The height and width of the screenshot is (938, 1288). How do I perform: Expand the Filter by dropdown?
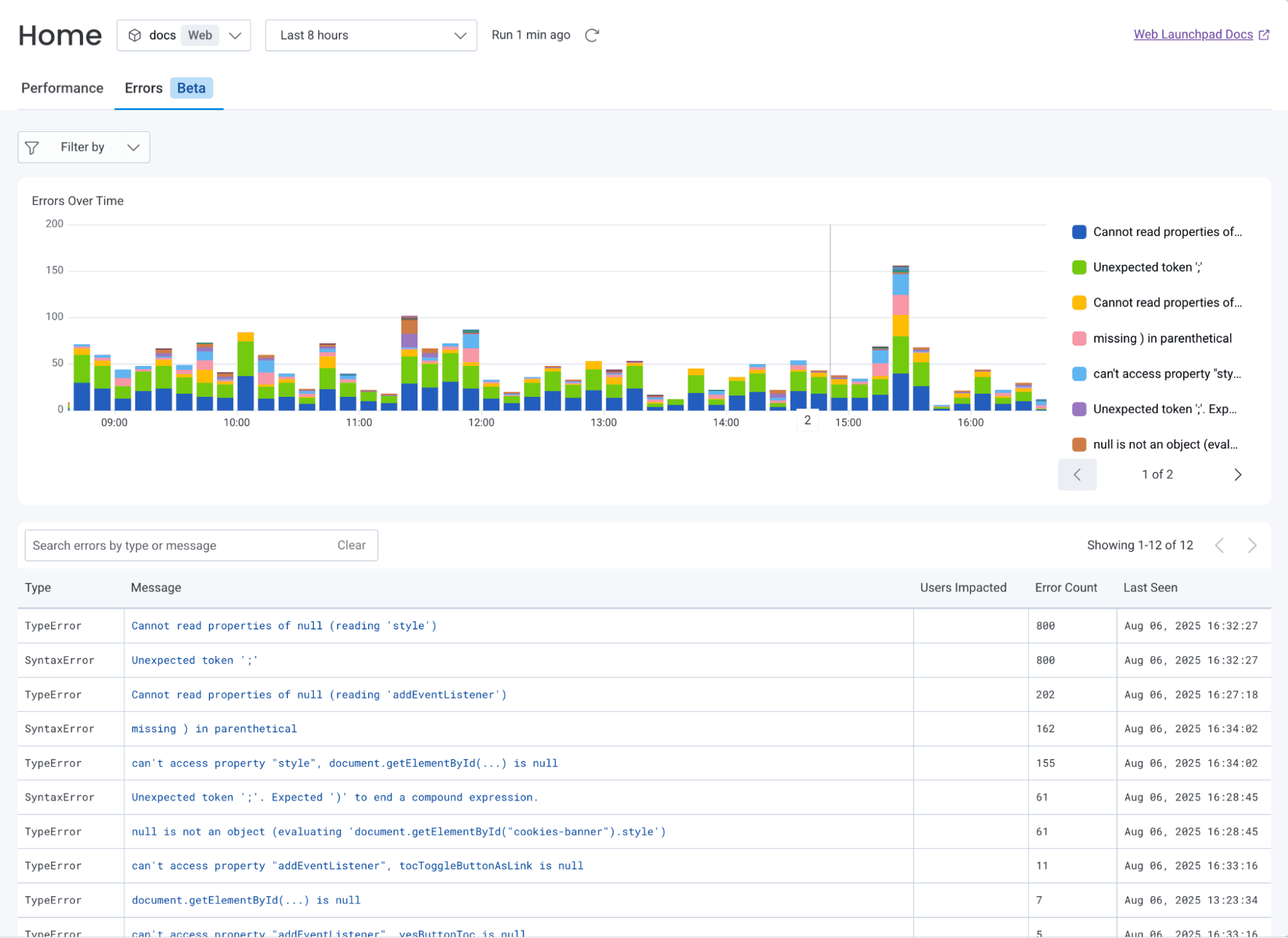click(x=83, y=147)
